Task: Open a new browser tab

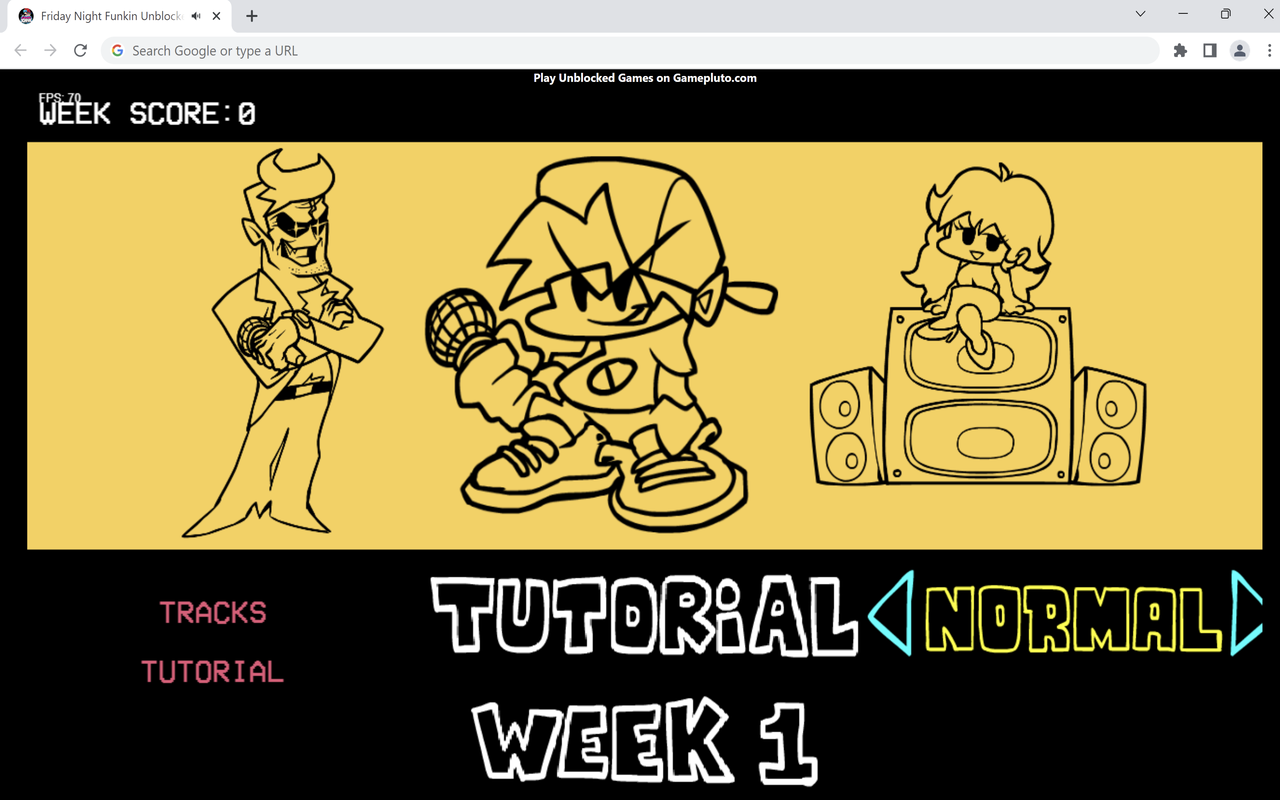Action: pyautogui.click(x=251, y=16)
